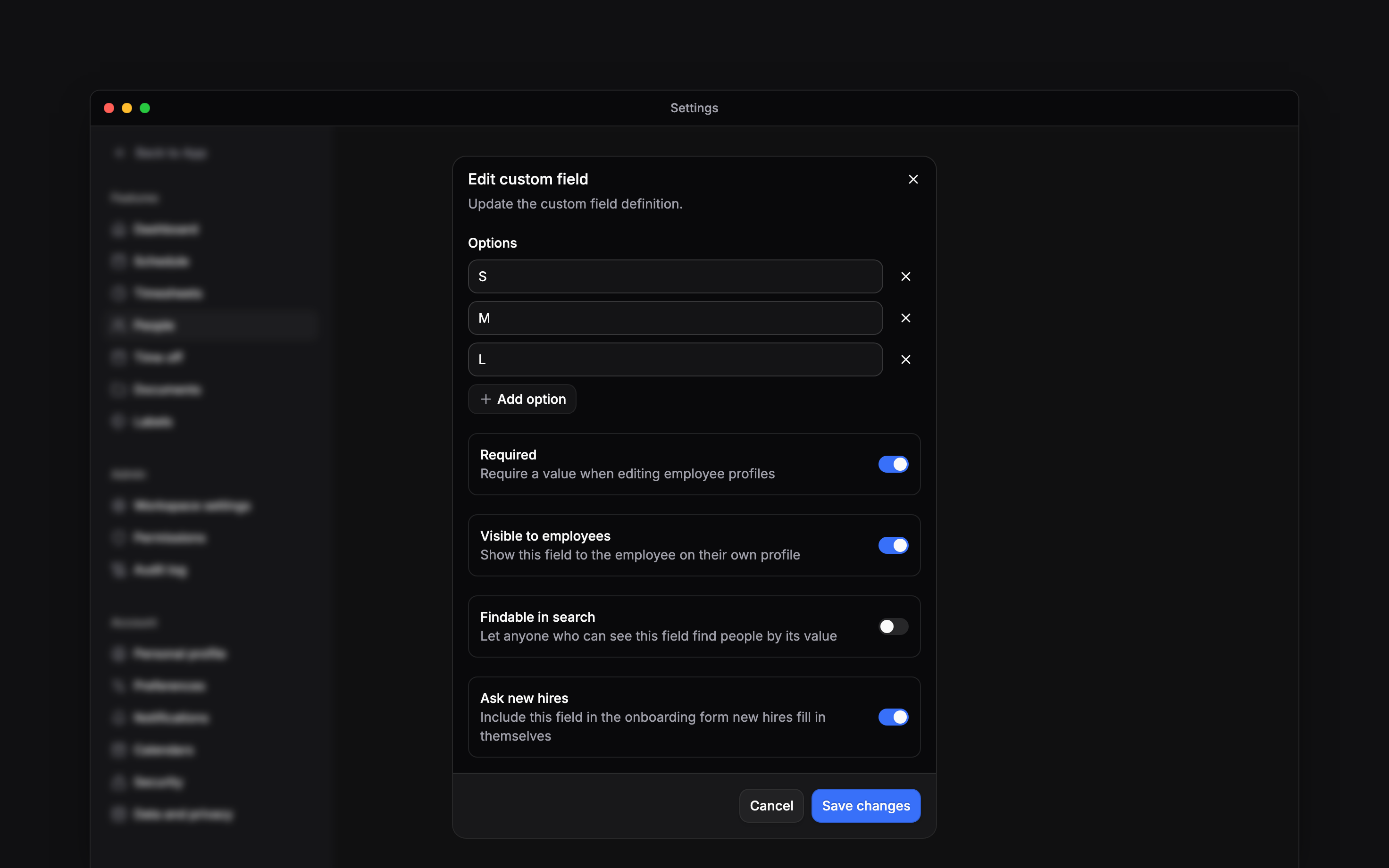This screenshot has height=868, width=1389.
Task: Click the M option input field
Action: click(675, 318)
